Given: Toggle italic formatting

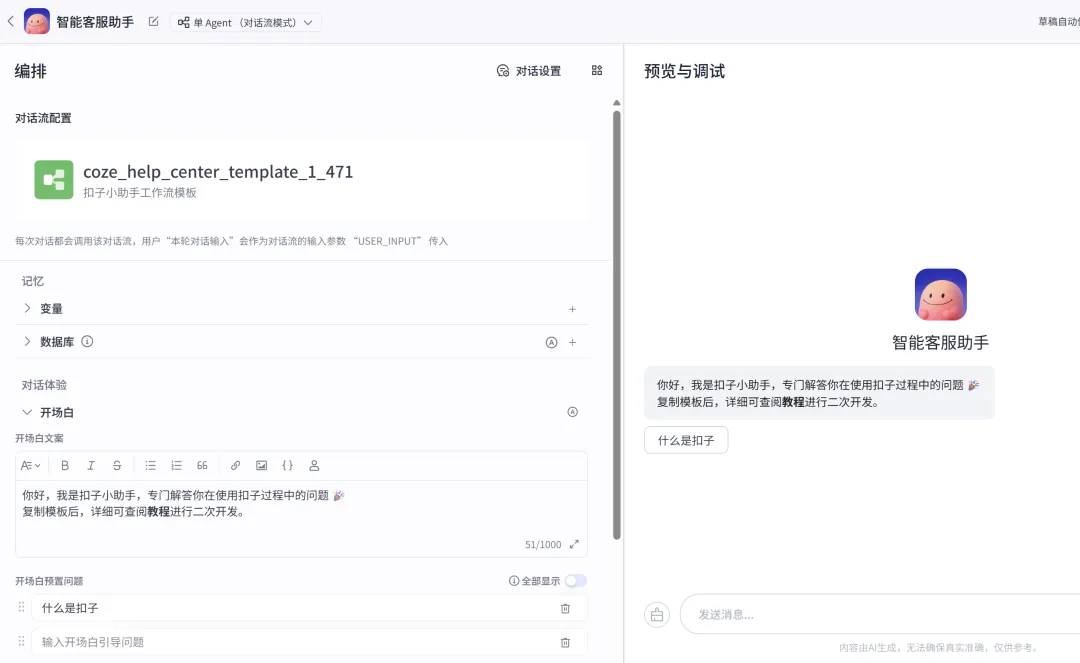Looking at the screenshot, I should [91, 465].
